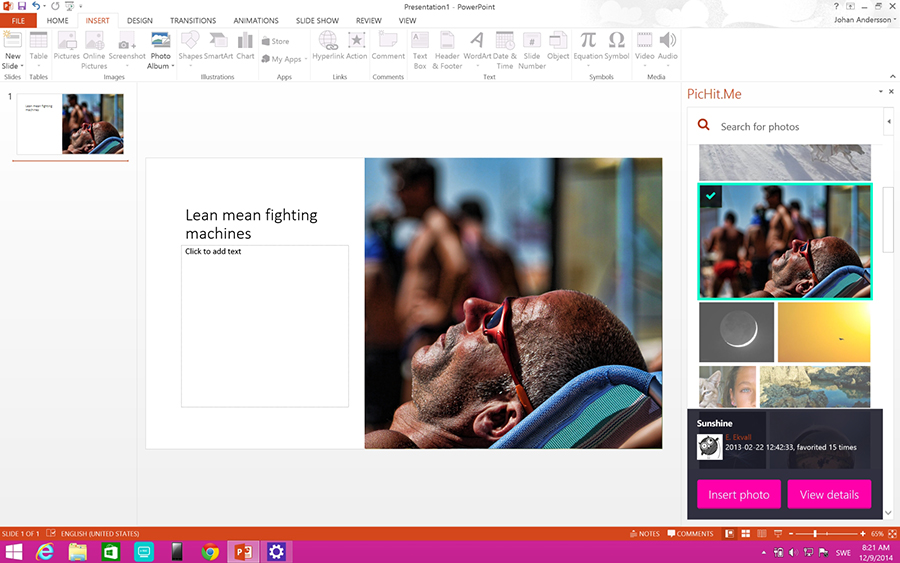Insert Date & Time

505,50
